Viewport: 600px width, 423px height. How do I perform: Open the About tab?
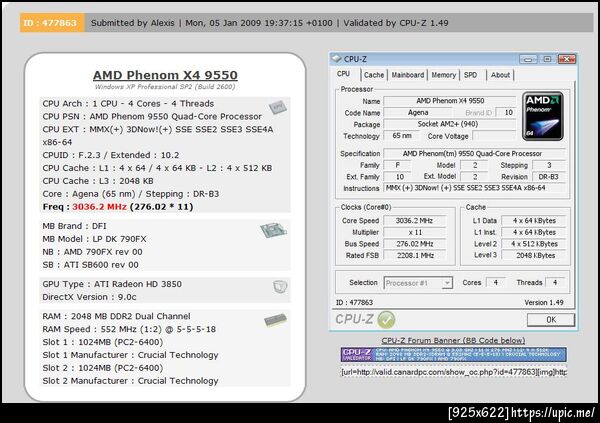(x=500, y=75)
